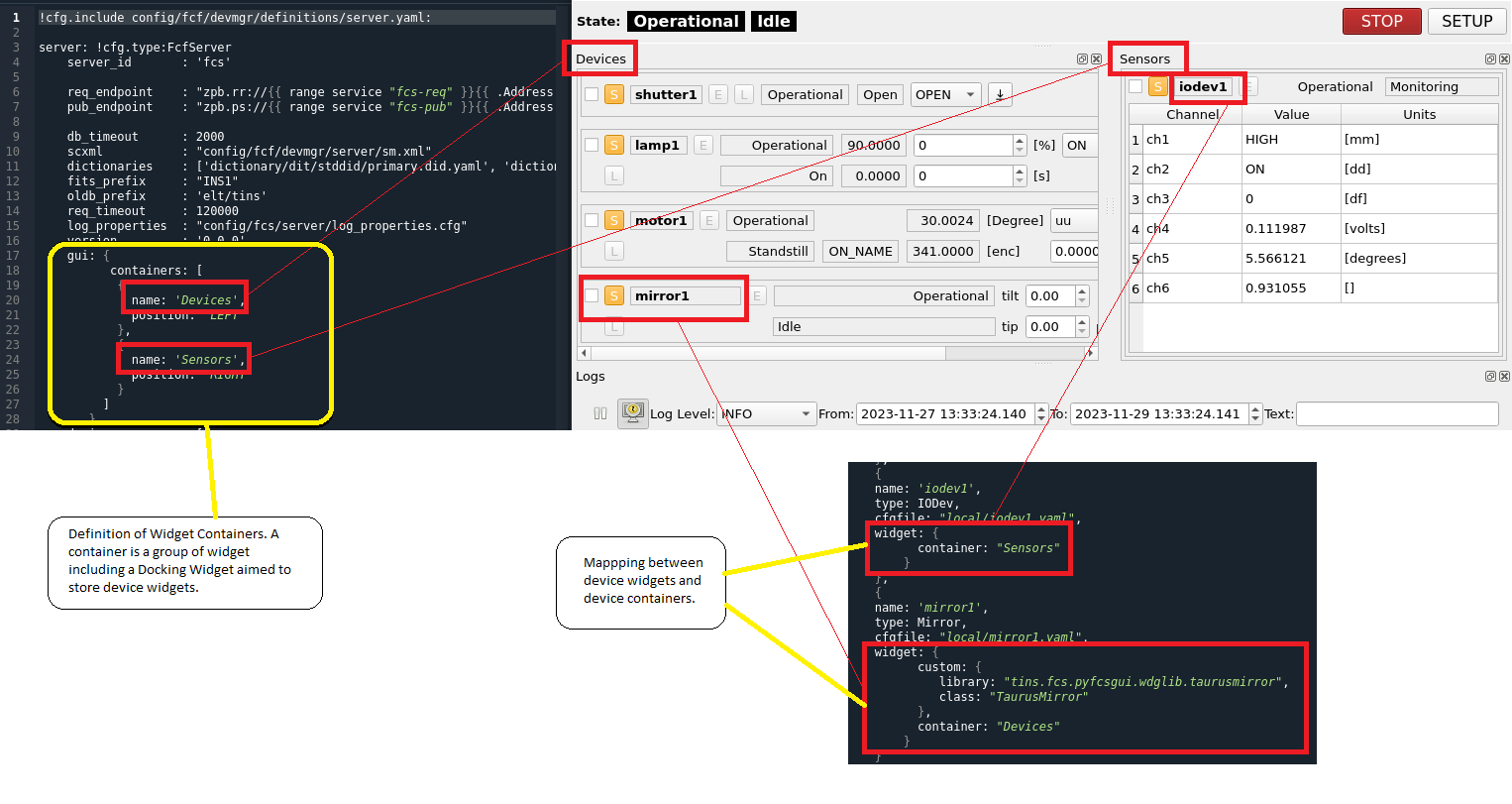Click the orange S icon for iodev1

pos(1157,87)
